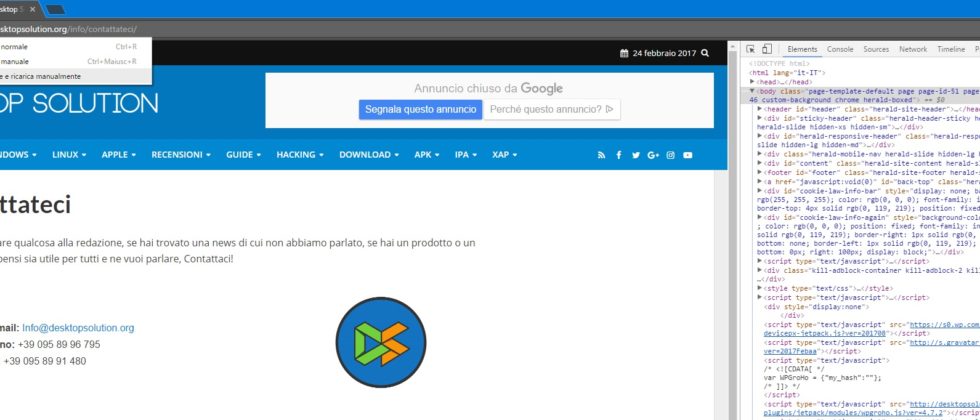Expand the cookie-law-info-bar div node
Screen dimensions: 980x420
click(x=759, y=190)
